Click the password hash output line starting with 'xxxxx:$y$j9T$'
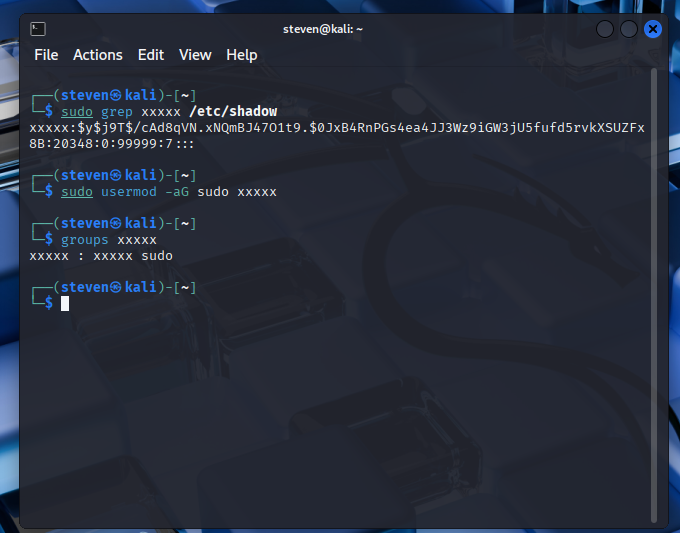 (x=337, y=127)
